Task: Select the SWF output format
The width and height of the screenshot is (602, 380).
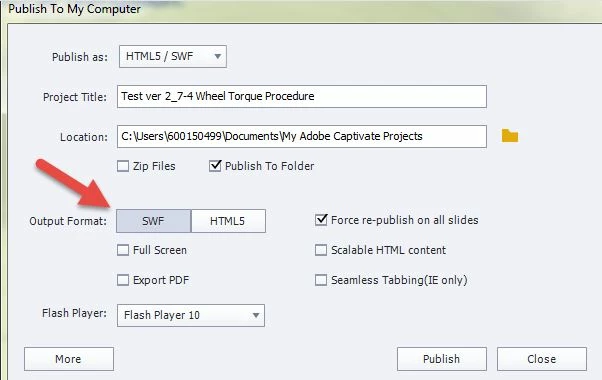Action: coord(154,221)
